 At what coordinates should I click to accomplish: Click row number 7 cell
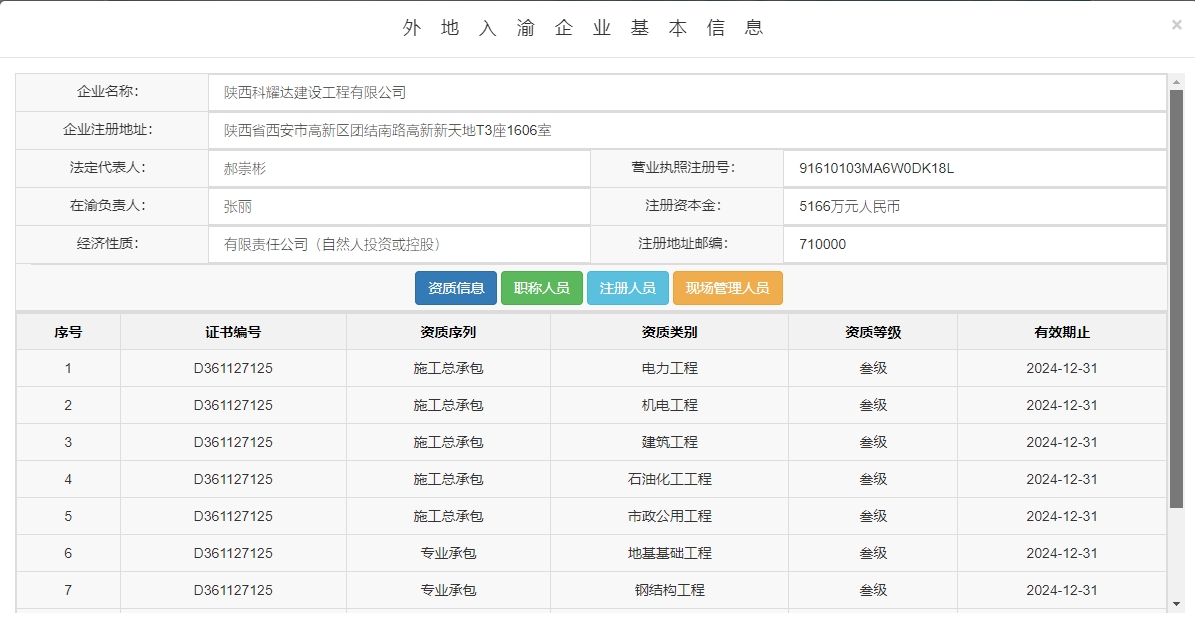click(68, 590)
